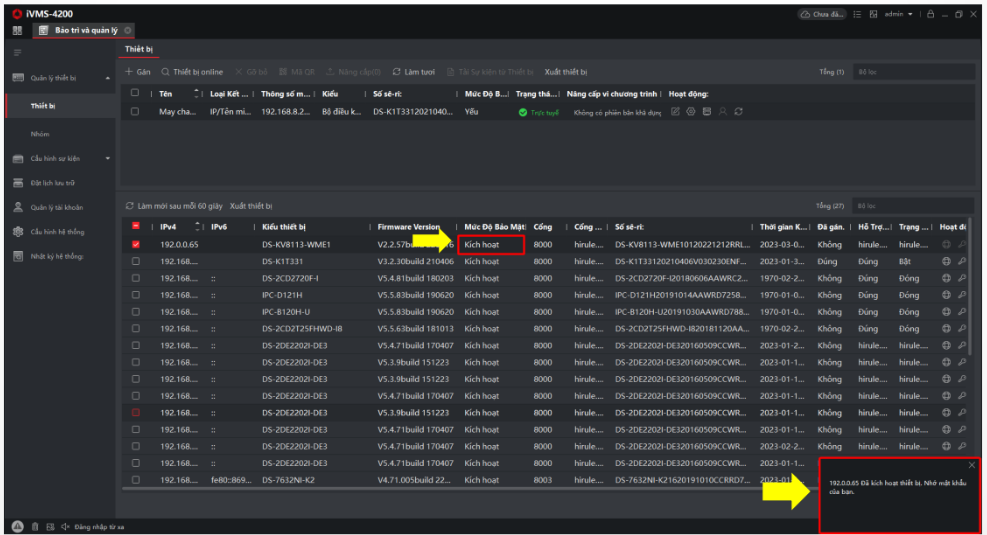Click the online device list vertical scrollbar

click(x=968, y=290)
